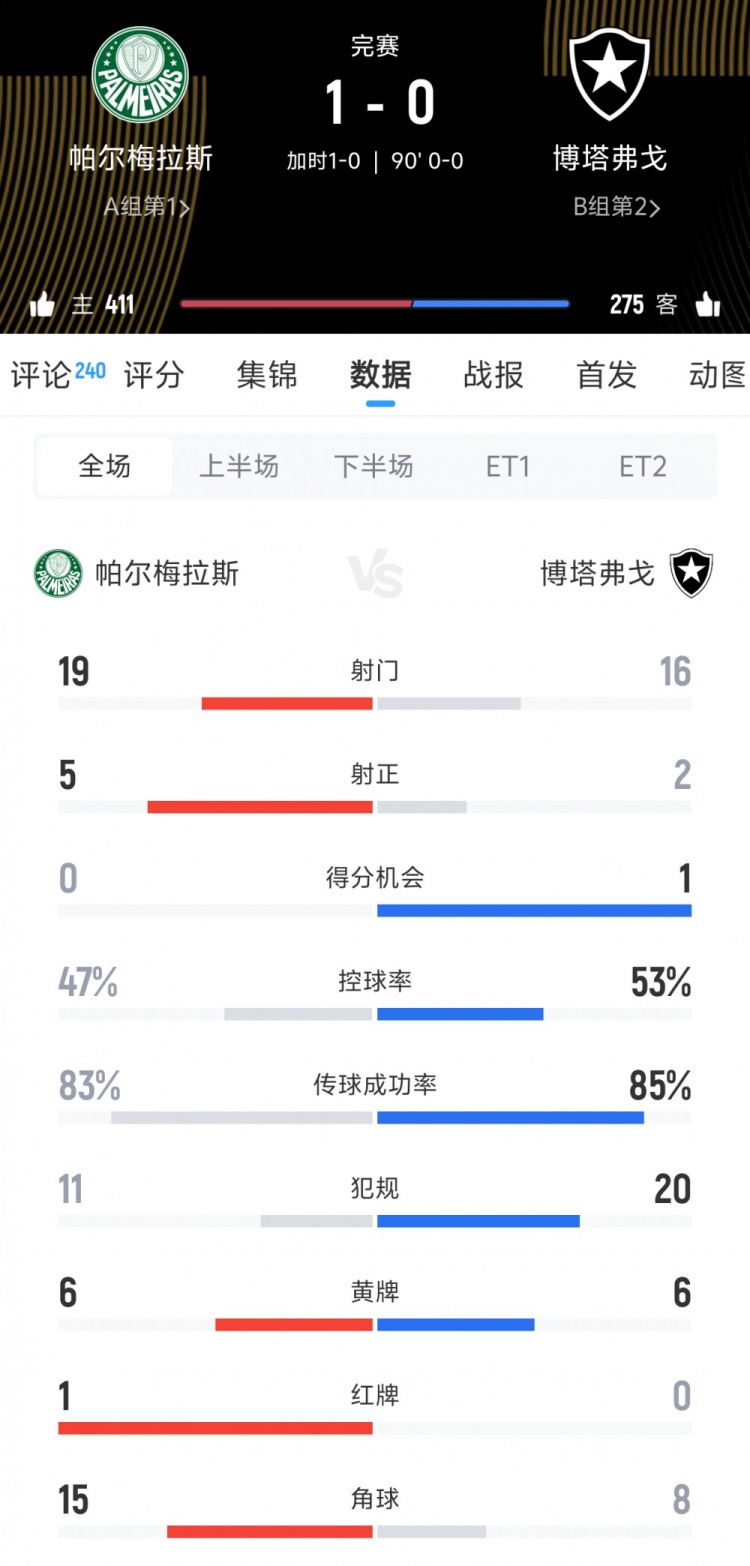
Task: Switch stats to 下半场 second half
Action: click(374, 466)
